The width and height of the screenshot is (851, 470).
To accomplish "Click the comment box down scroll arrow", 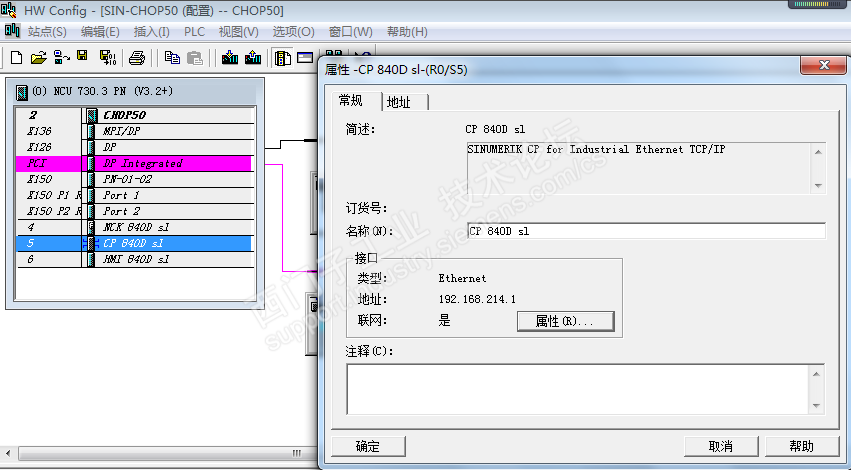I will click(816, 406).
